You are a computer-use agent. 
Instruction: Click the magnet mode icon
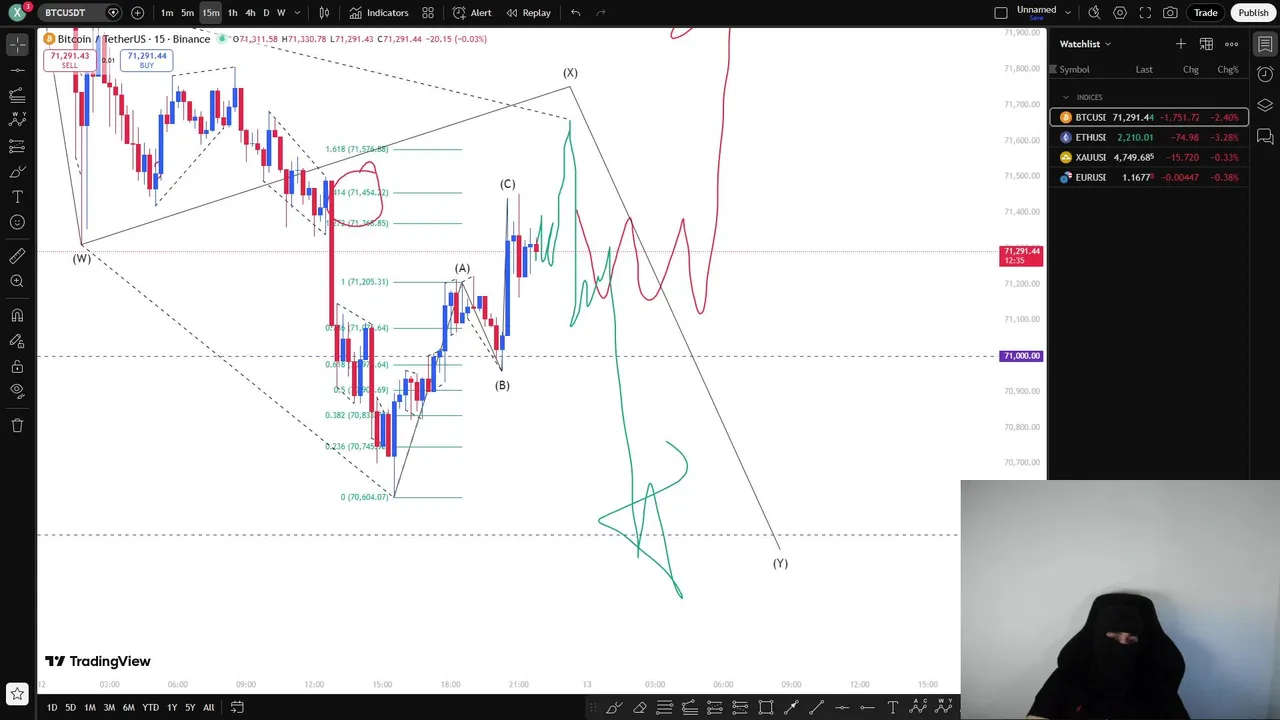(17, 316)
